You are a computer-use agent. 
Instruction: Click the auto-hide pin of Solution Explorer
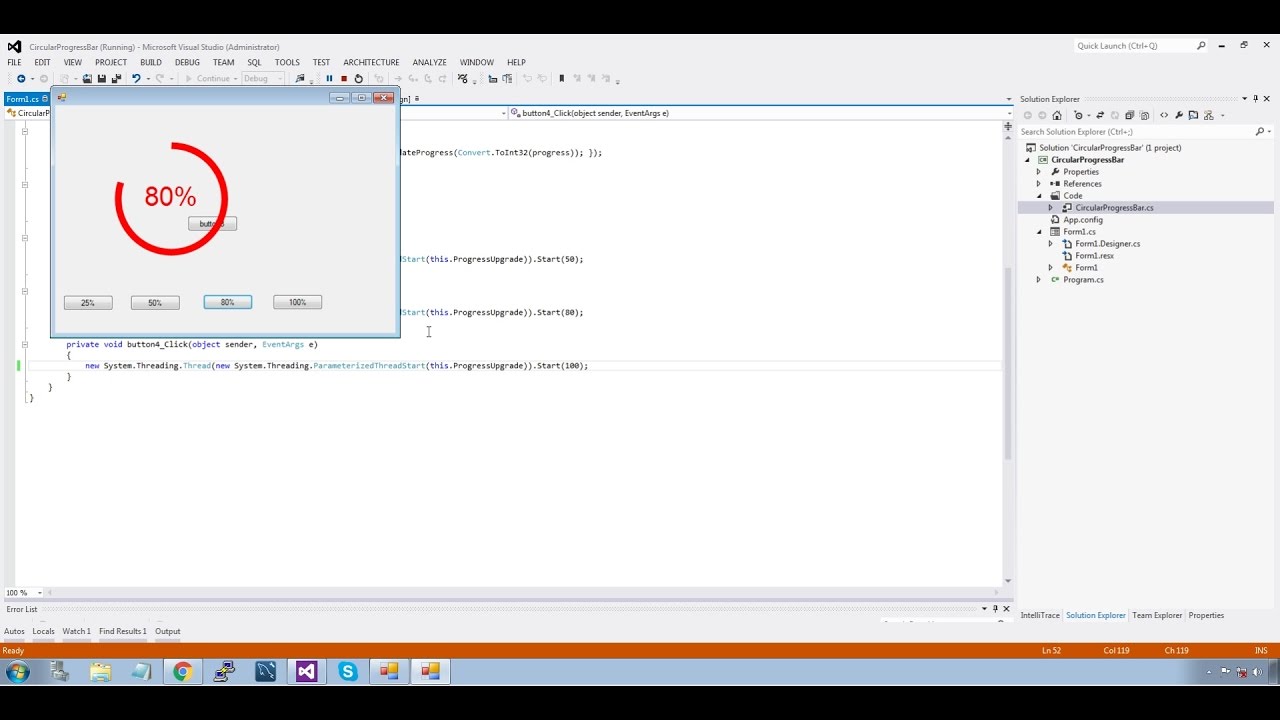[1256, 99]
